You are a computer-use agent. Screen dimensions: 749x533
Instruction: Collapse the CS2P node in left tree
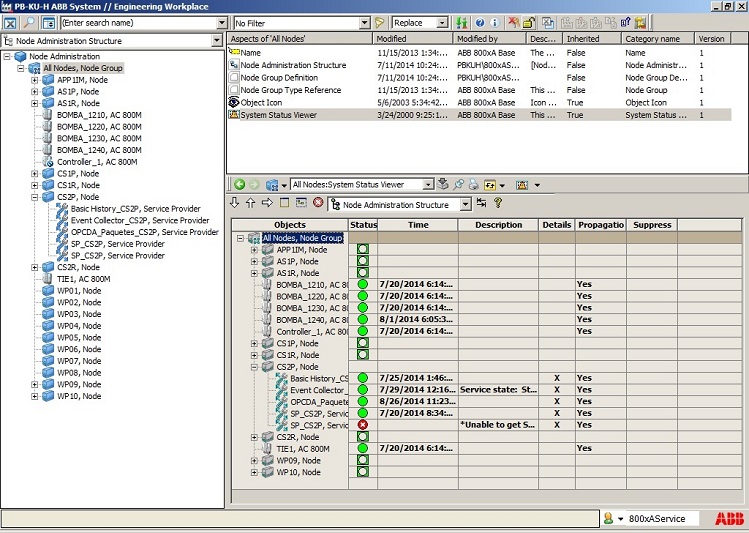point(35,197)
